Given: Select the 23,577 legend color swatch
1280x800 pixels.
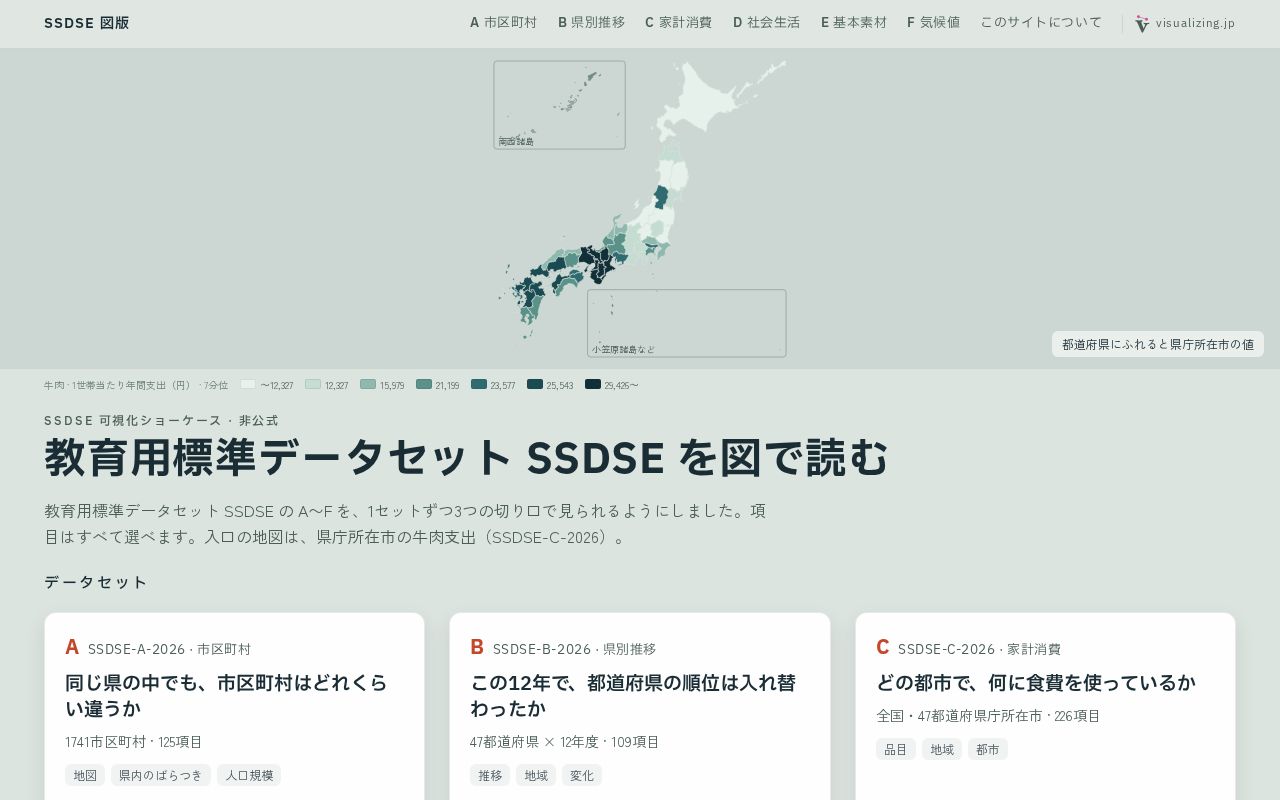Looking at the screenshot, I should [479, 384].
